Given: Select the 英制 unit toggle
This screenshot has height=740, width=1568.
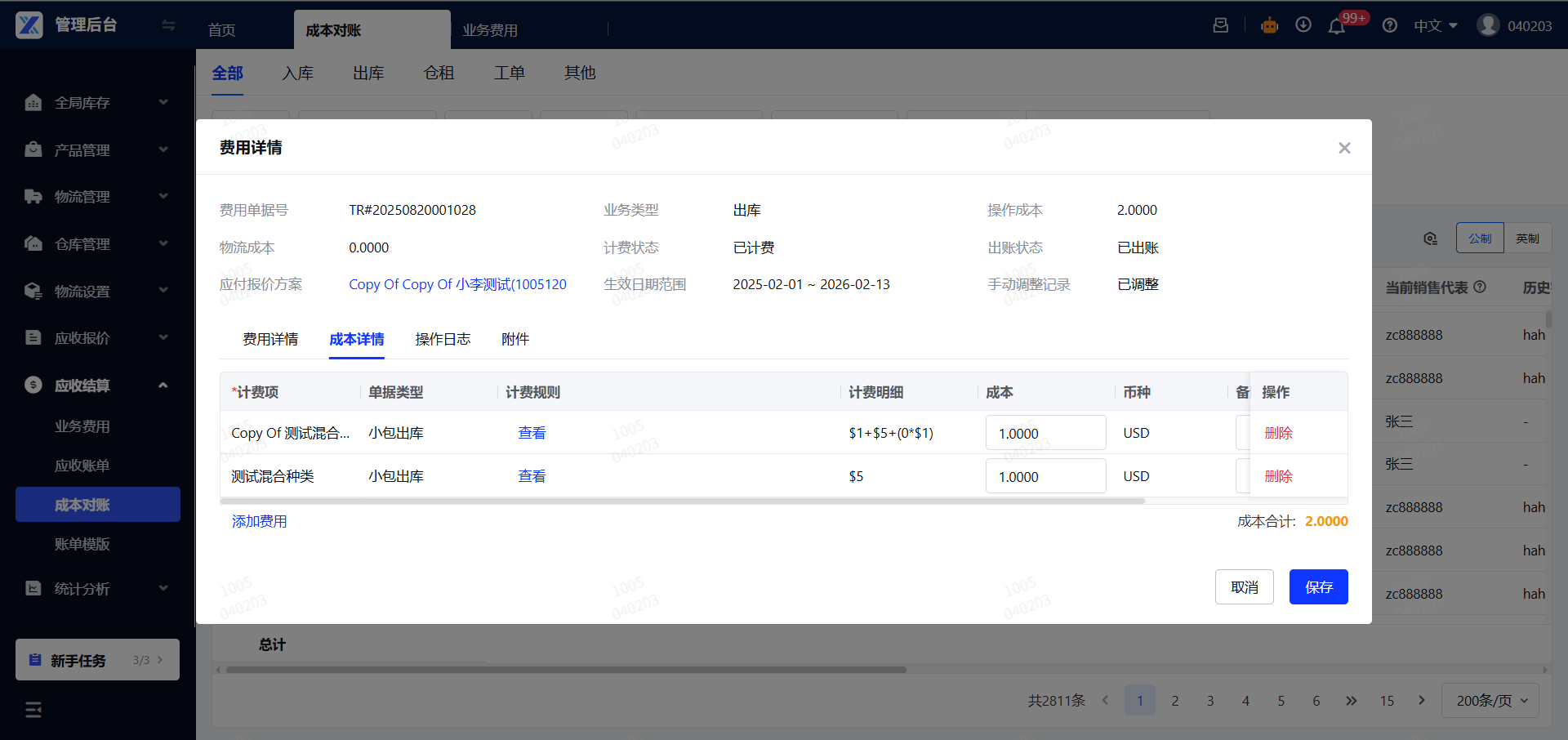Looking at the screenshot, I should coord(1528,238).
